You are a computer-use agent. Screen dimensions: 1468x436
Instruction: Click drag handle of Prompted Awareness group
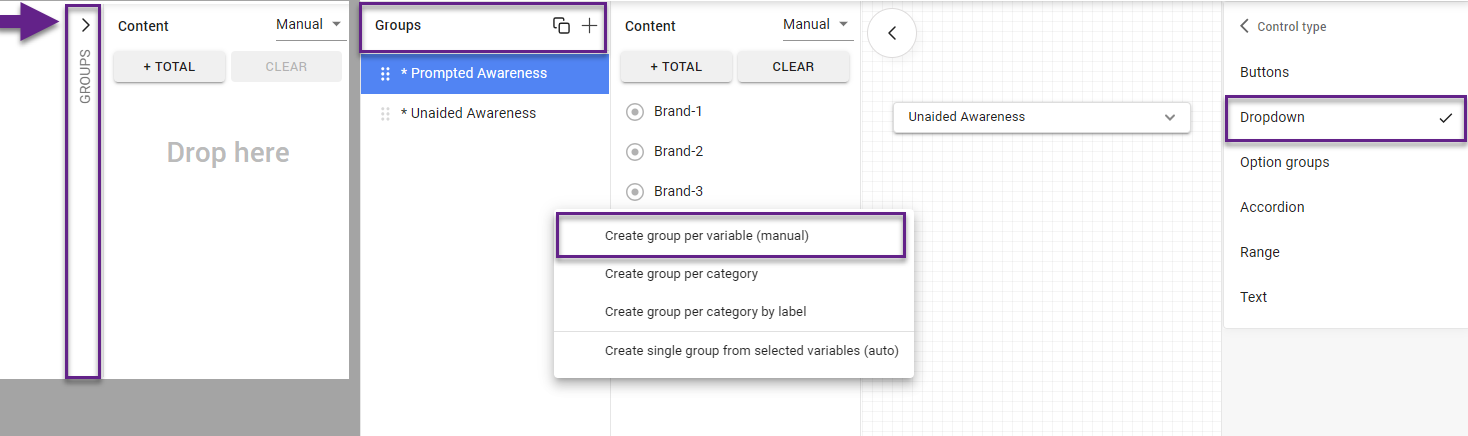[385, 74]
